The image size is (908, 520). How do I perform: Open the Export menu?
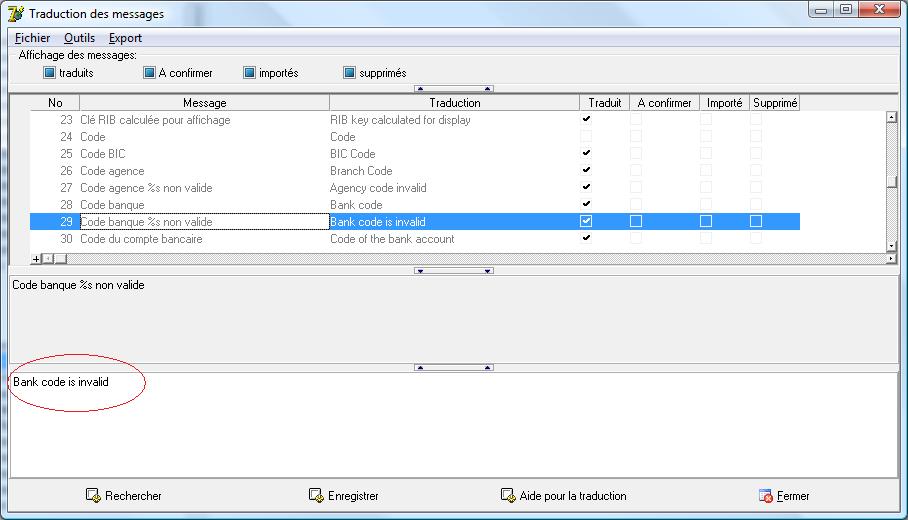pyautogui.click(x=125, y=38)
